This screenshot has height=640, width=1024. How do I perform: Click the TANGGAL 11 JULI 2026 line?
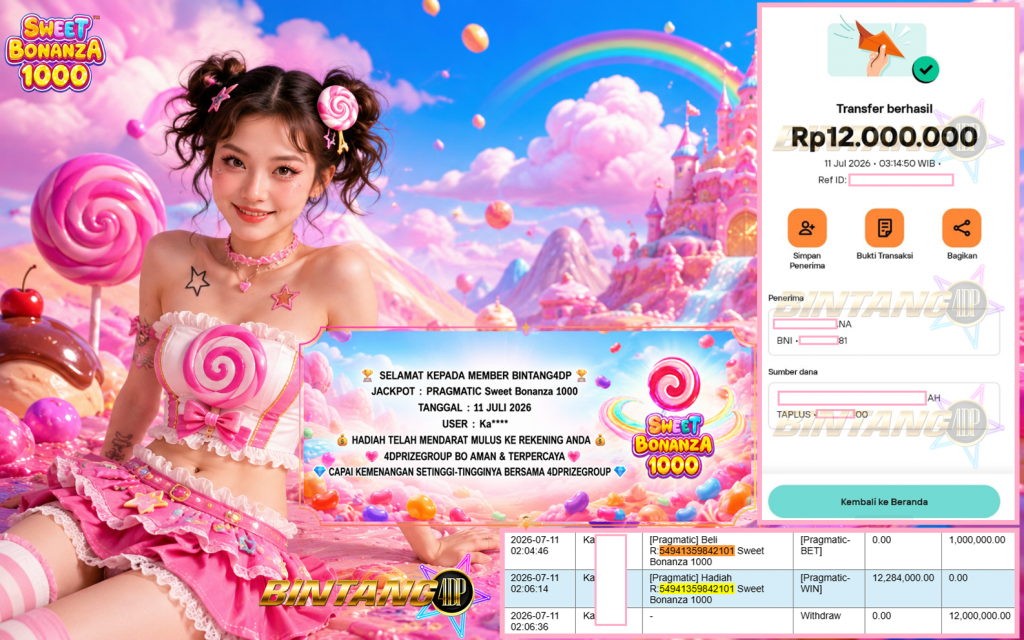click(x=475, y=408)
